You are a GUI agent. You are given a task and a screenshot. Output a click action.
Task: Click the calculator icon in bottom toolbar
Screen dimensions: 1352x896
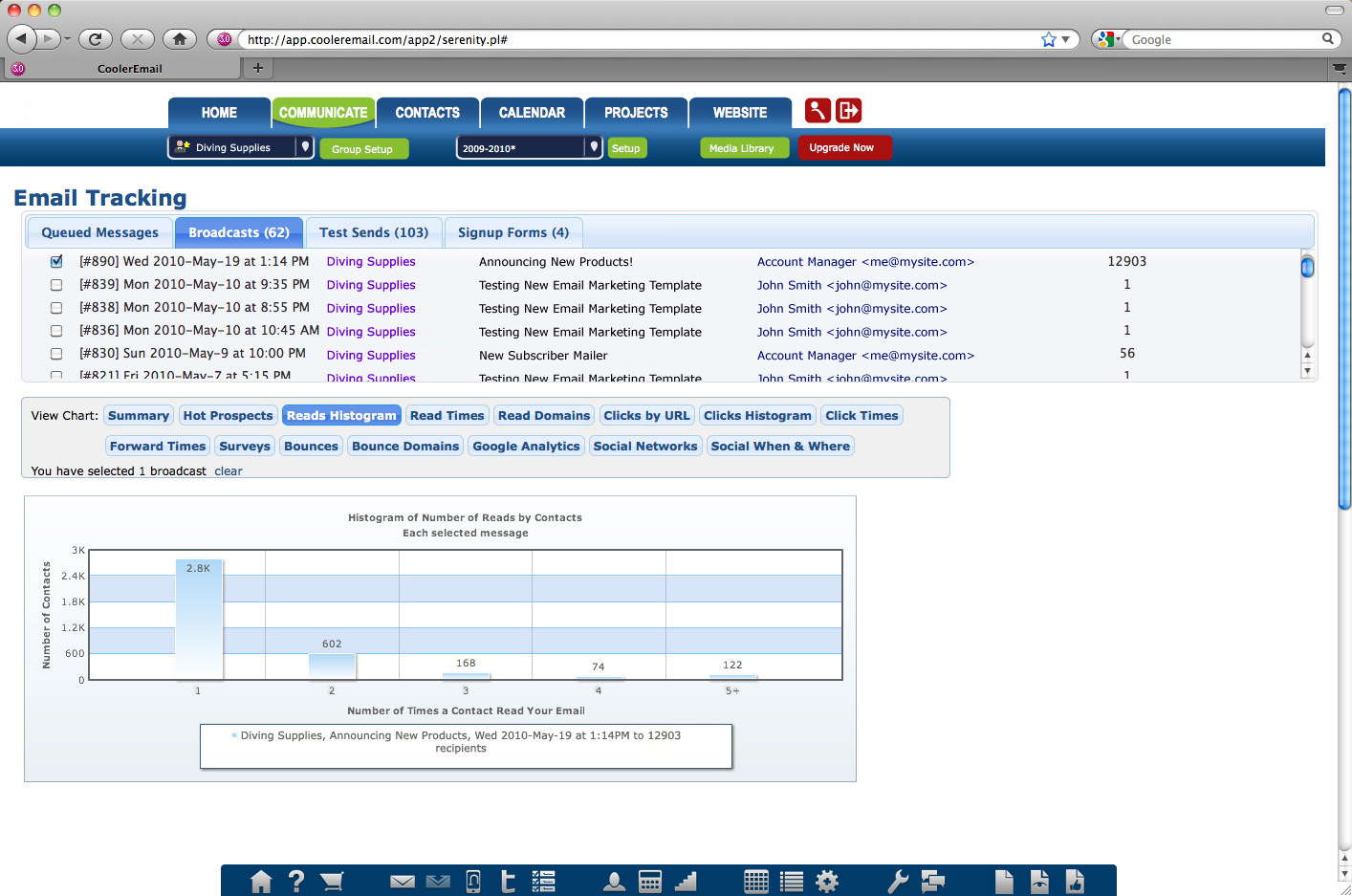click(x=650, y=882)
